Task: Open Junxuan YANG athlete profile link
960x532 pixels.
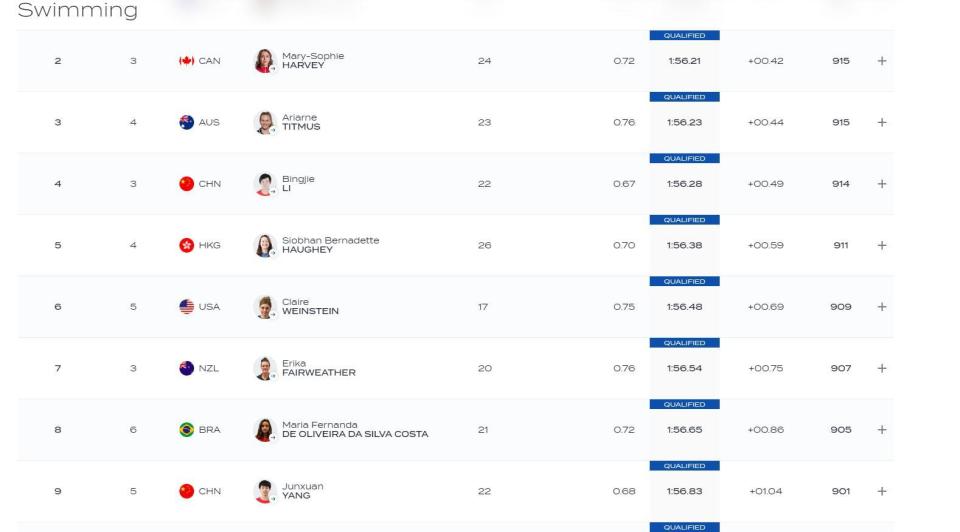Action: point(302,491)
